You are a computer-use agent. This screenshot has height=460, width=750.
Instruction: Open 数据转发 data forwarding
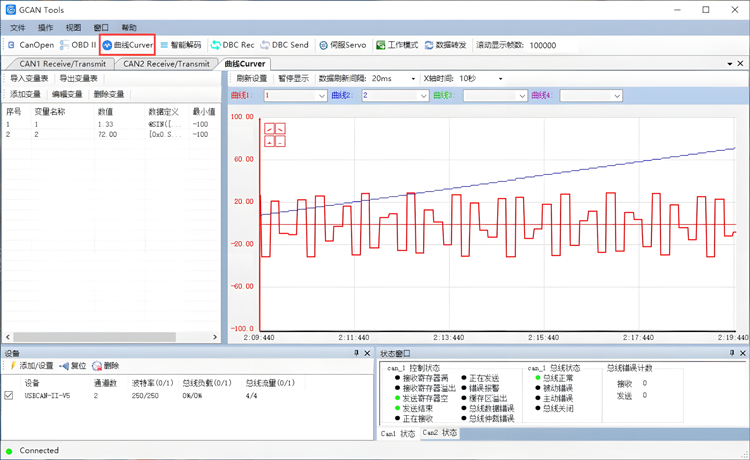(445, 45)
